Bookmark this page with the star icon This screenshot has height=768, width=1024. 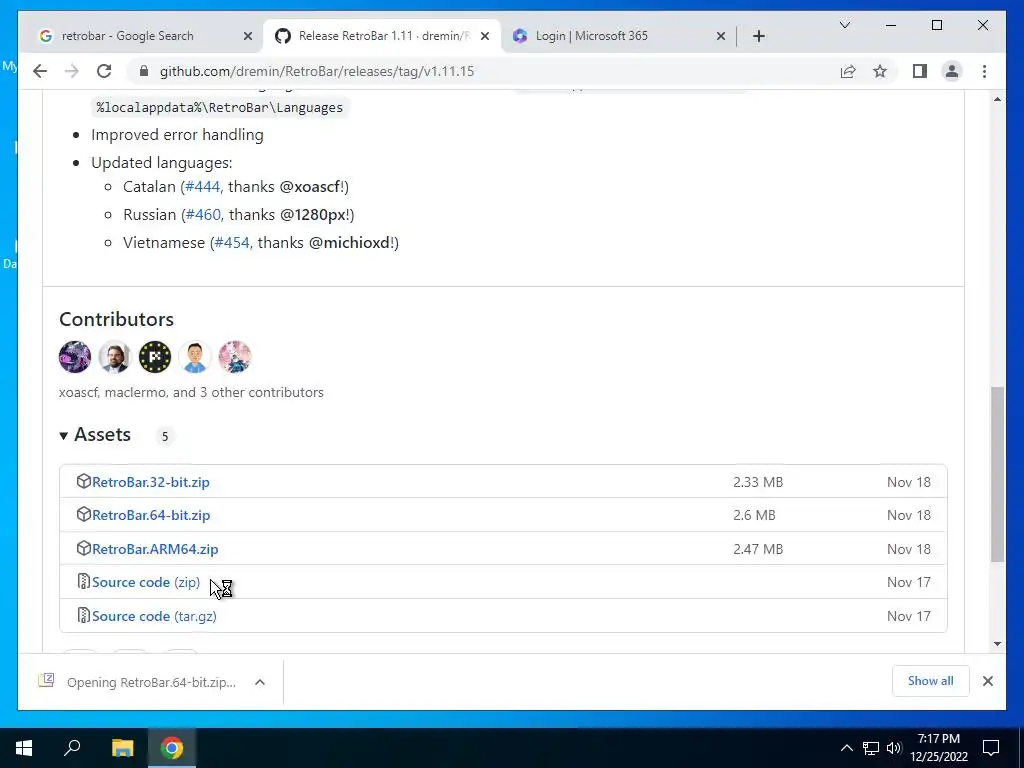coord(880,71)
